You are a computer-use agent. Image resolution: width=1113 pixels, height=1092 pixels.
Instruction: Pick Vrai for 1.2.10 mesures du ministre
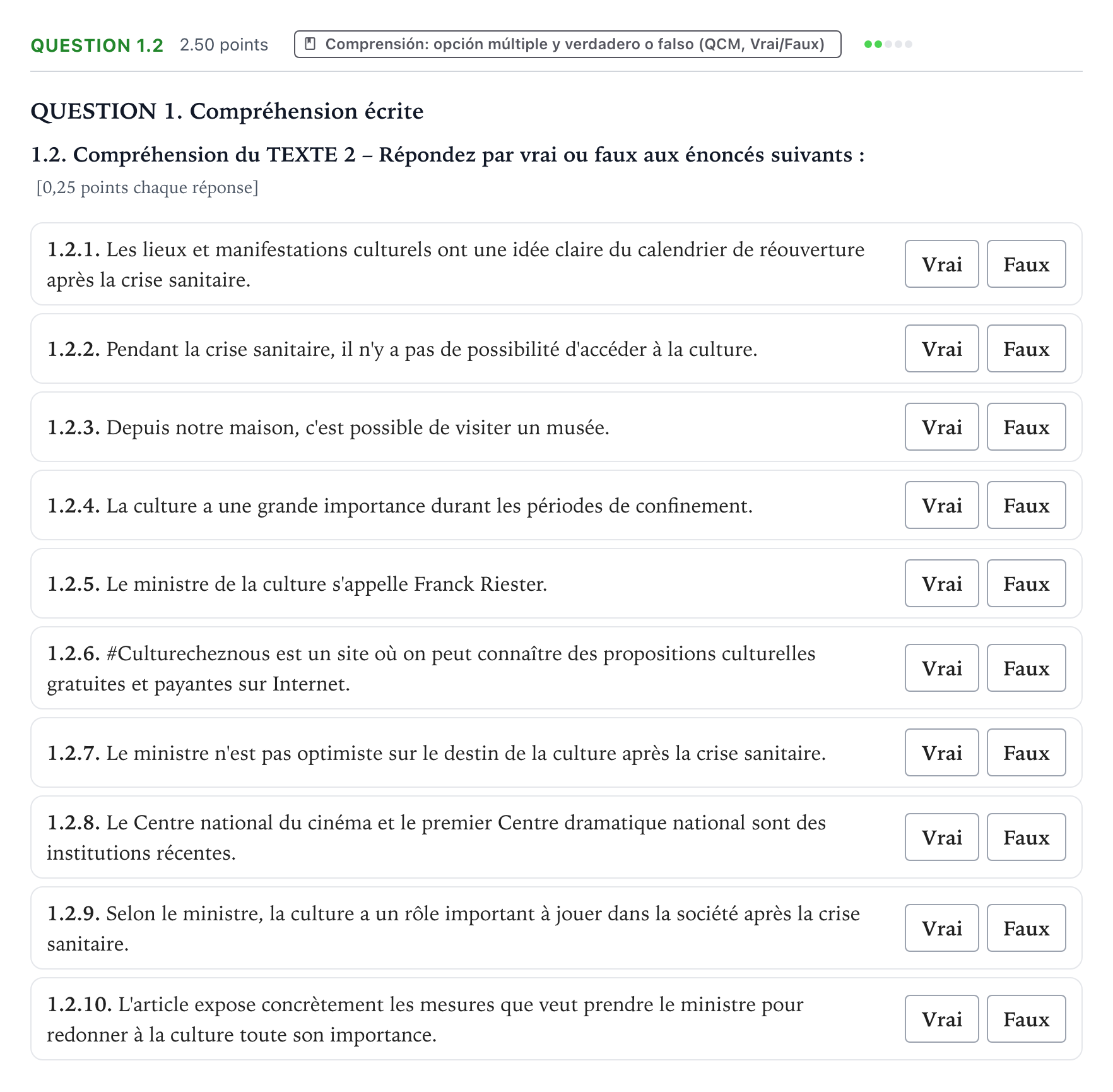click(941, 1019)
